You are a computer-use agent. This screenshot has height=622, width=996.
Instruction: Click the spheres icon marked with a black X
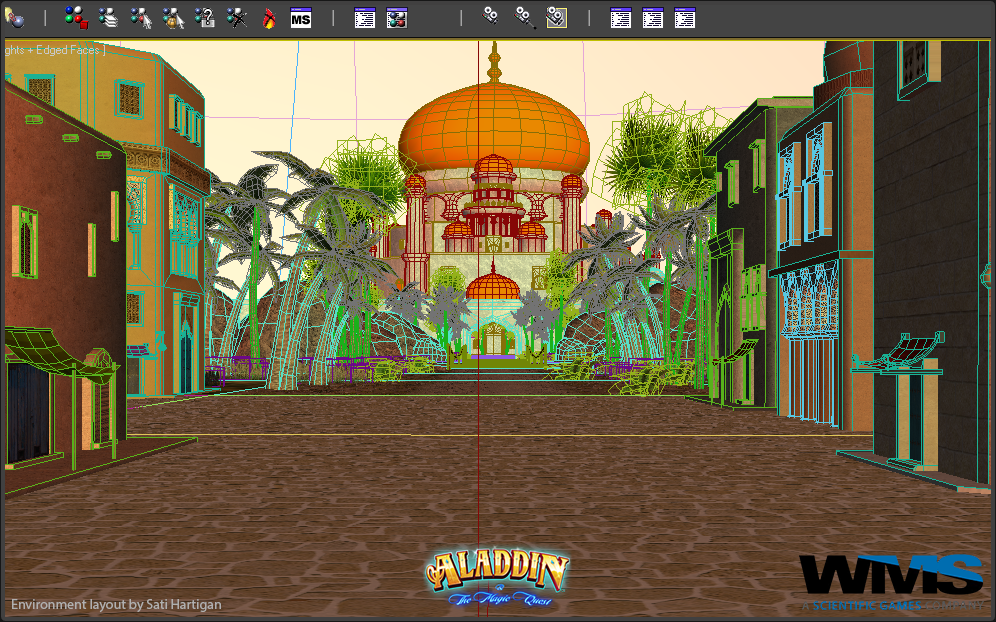tap(236, 18)
